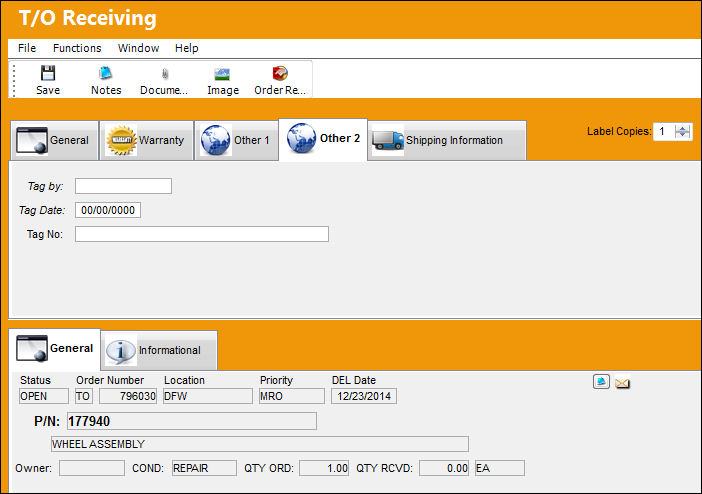Image resolution: width=702 pixels, height=494 pixels.
Task: Click the Label Copies spinner arrows
Action: coord(683,131)
